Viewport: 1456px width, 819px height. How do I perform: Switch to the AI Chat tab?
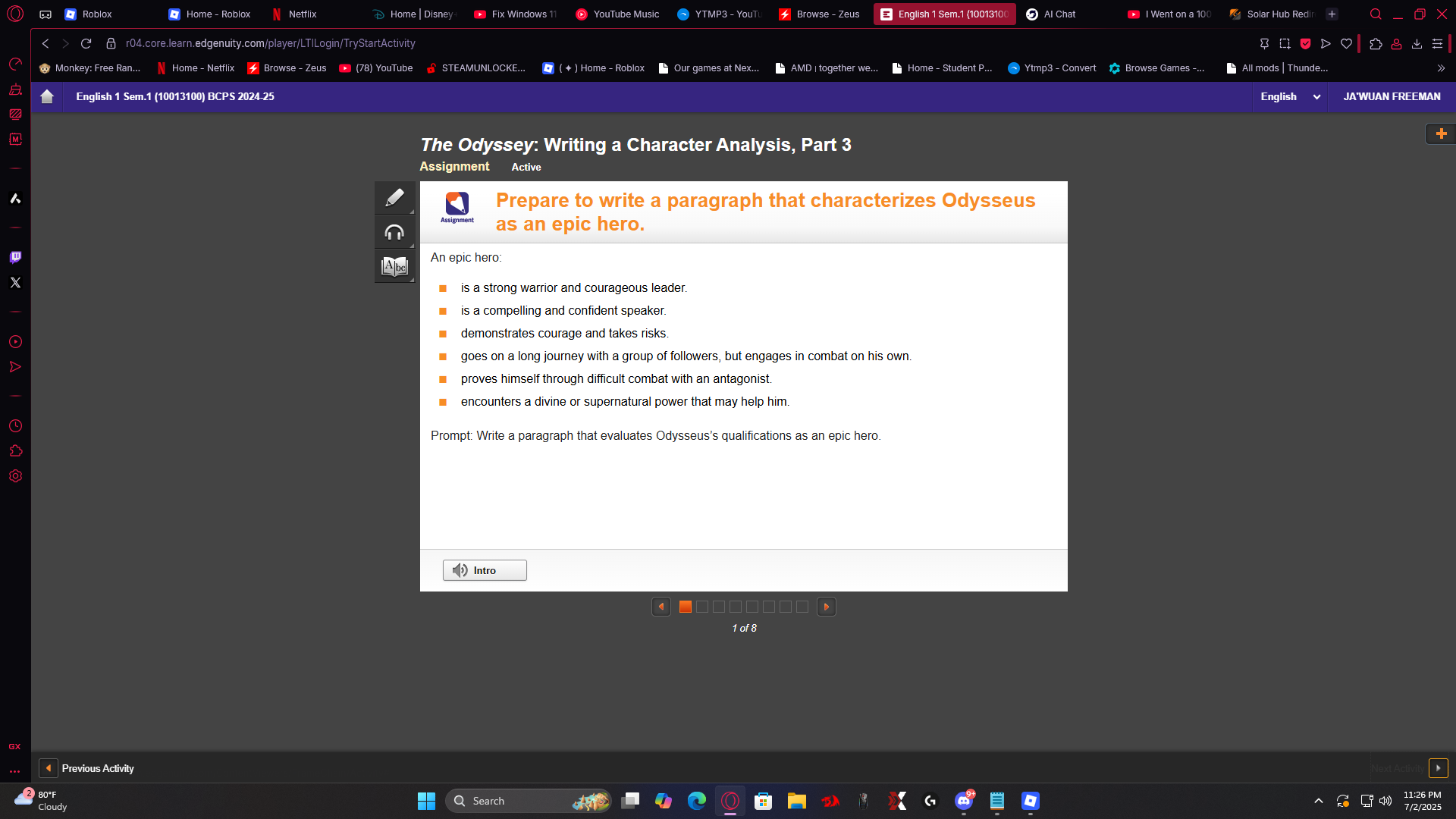[x=1059, y=14]
